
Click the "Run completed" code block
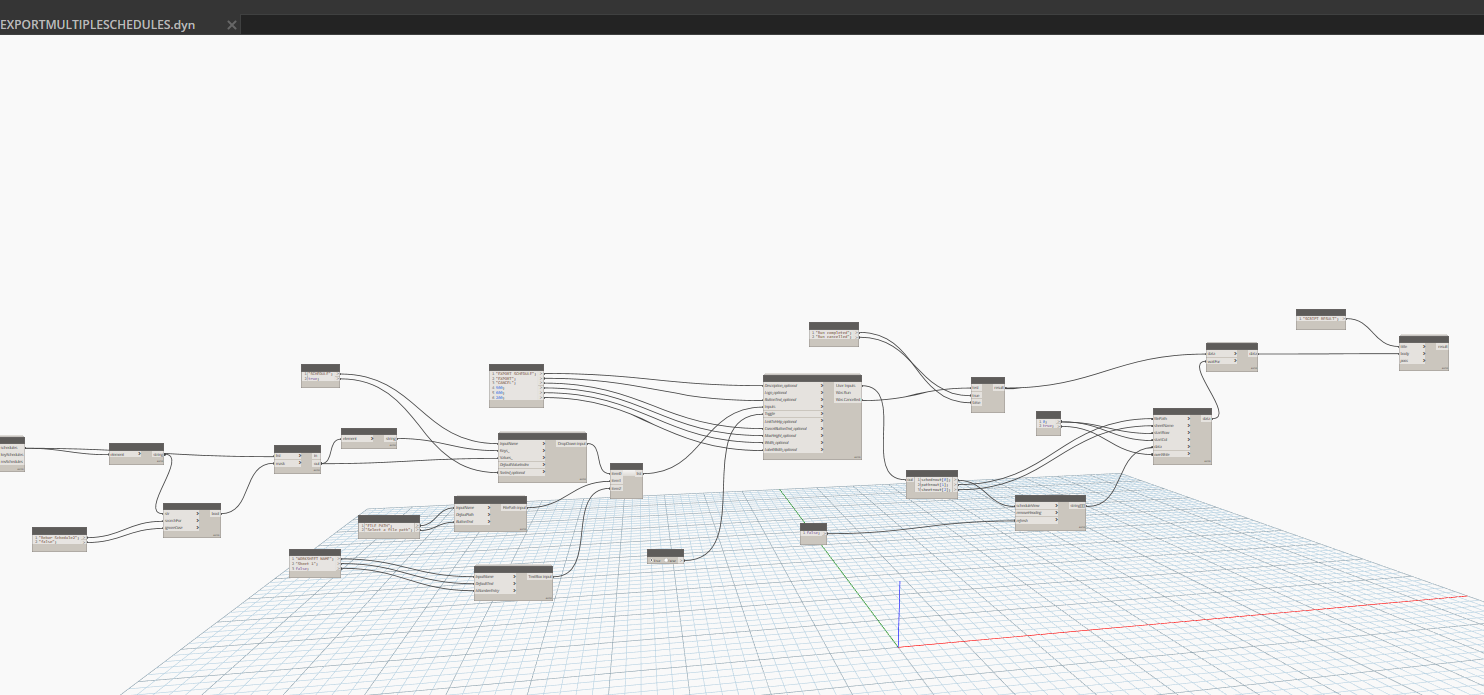pos(833,333)
